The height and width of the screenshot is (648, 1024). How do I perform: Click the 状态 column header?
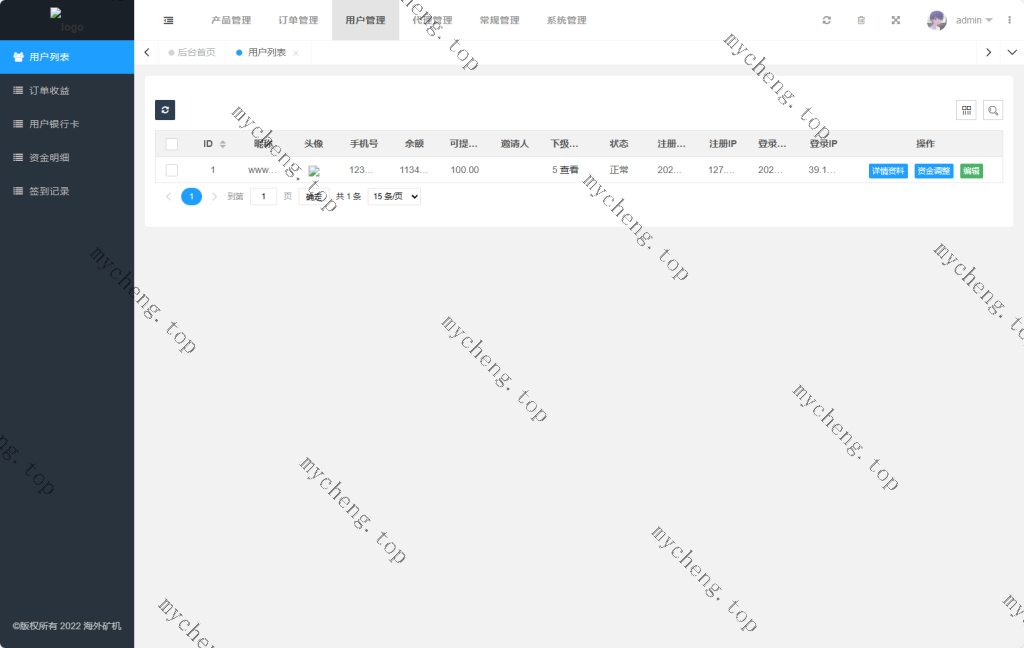(x=619, y=144)
